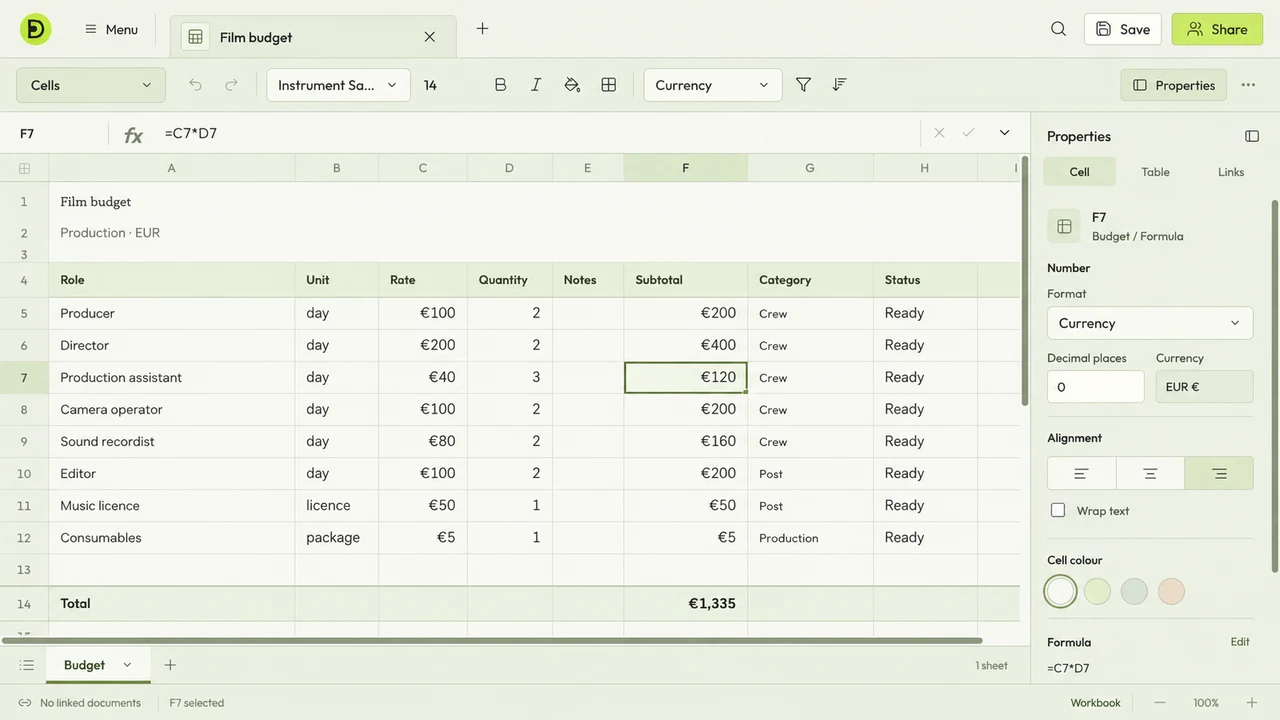
Task: Collapse the Properties panel side icon
Action: (1252, 136)
